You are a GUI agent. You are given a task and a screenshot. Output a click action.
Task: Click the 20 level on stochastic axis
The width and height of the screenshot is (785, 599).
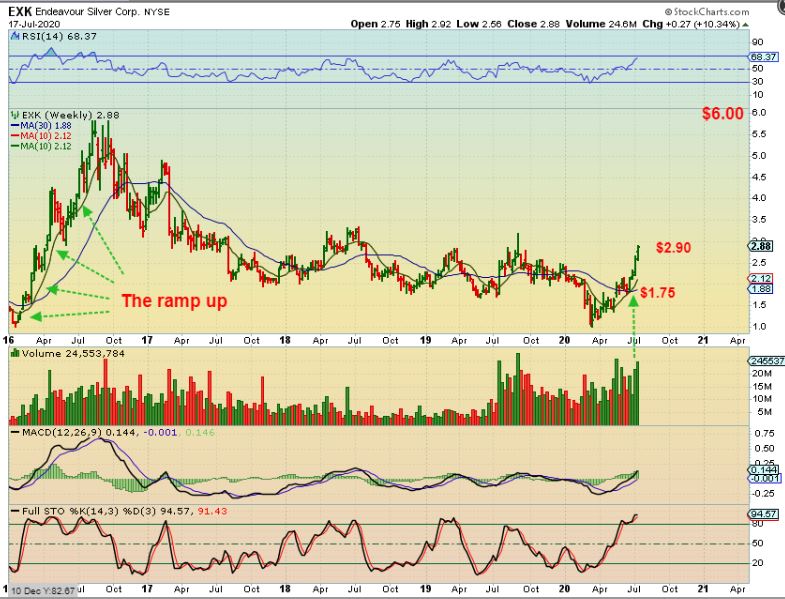[757, 563]
